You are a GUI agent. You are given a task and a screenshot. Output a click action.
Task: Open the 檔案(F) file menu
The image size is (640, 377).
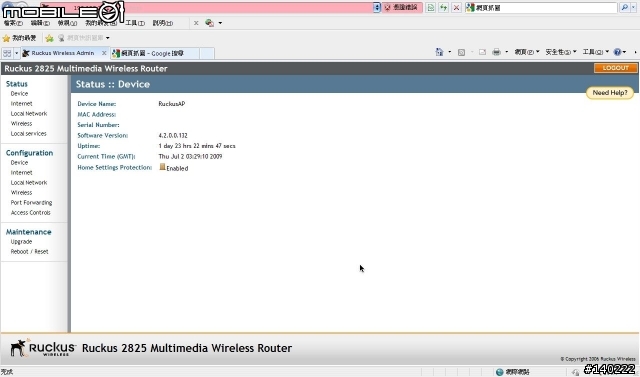[13, 23]
